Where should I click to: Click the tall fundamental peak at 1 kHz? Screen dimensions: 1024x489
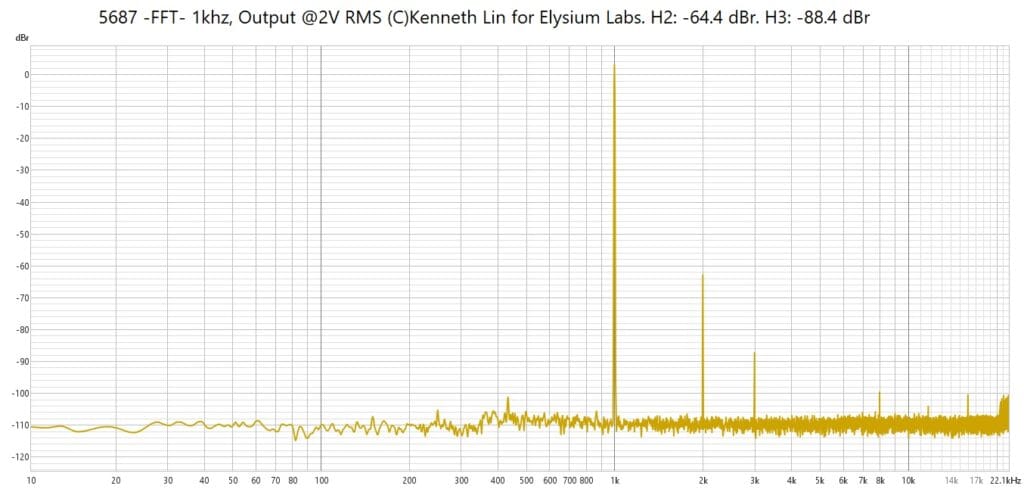point(614,242)
